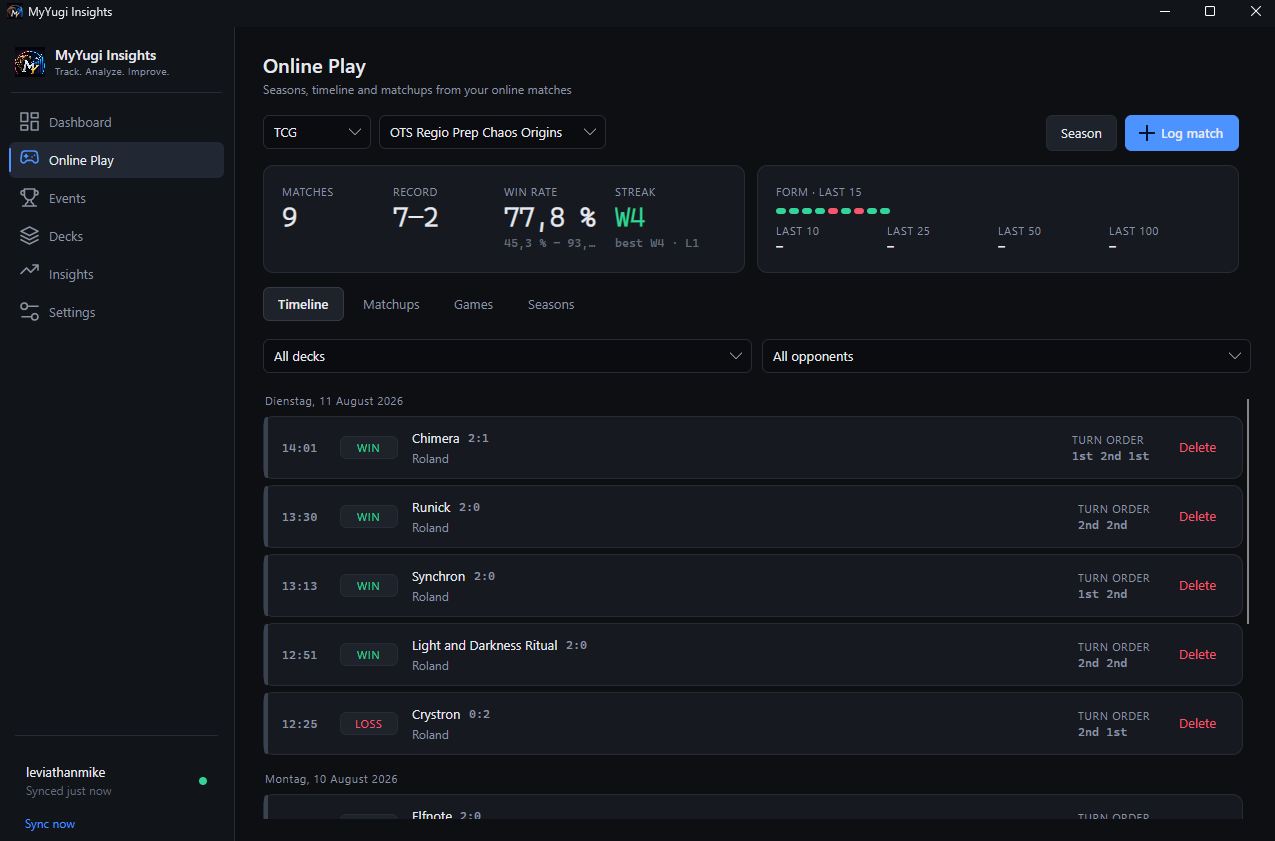The width and height of the screenshot is (1275, 841).
Task: Click the LOSS badge on Crystron row
Action: (x=369, y=724)
